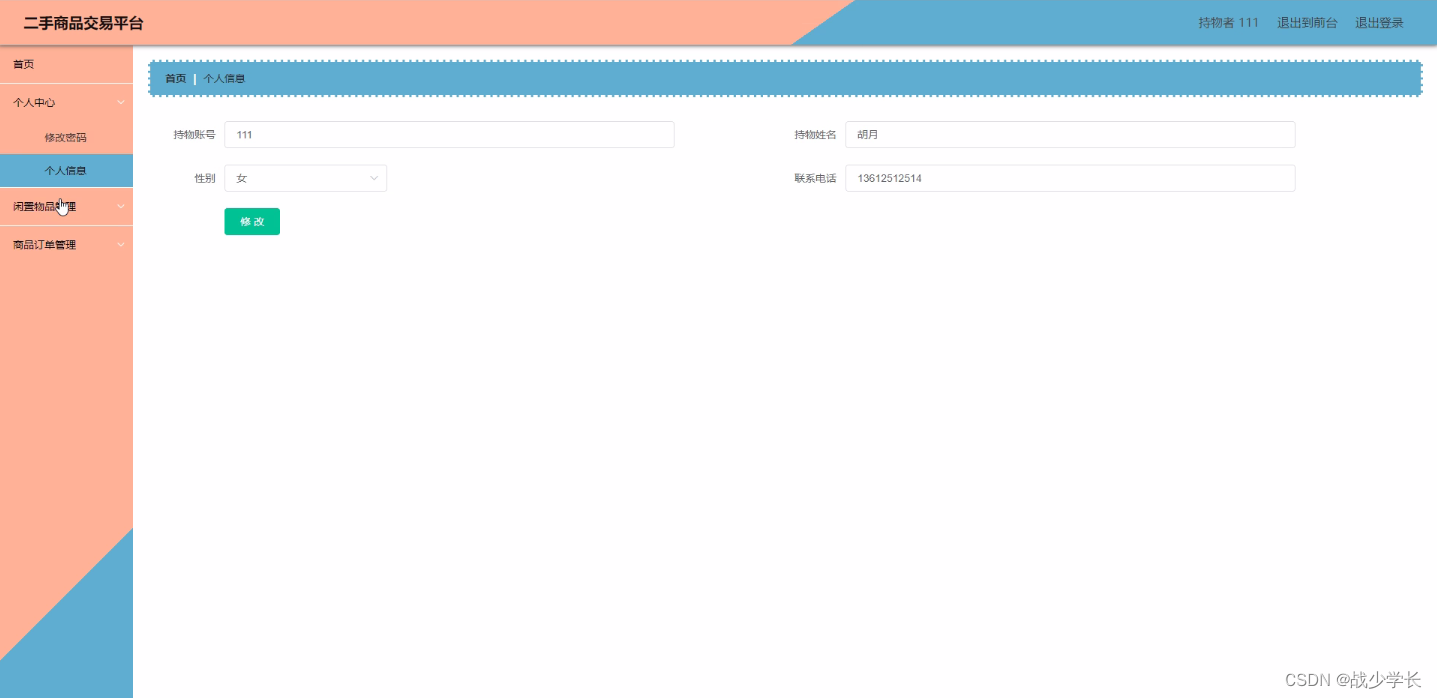This screenshot has height=698, width=1437.
Task: Expand 商品订单管理 sidebar menu
Action: (x=66, y=244)
